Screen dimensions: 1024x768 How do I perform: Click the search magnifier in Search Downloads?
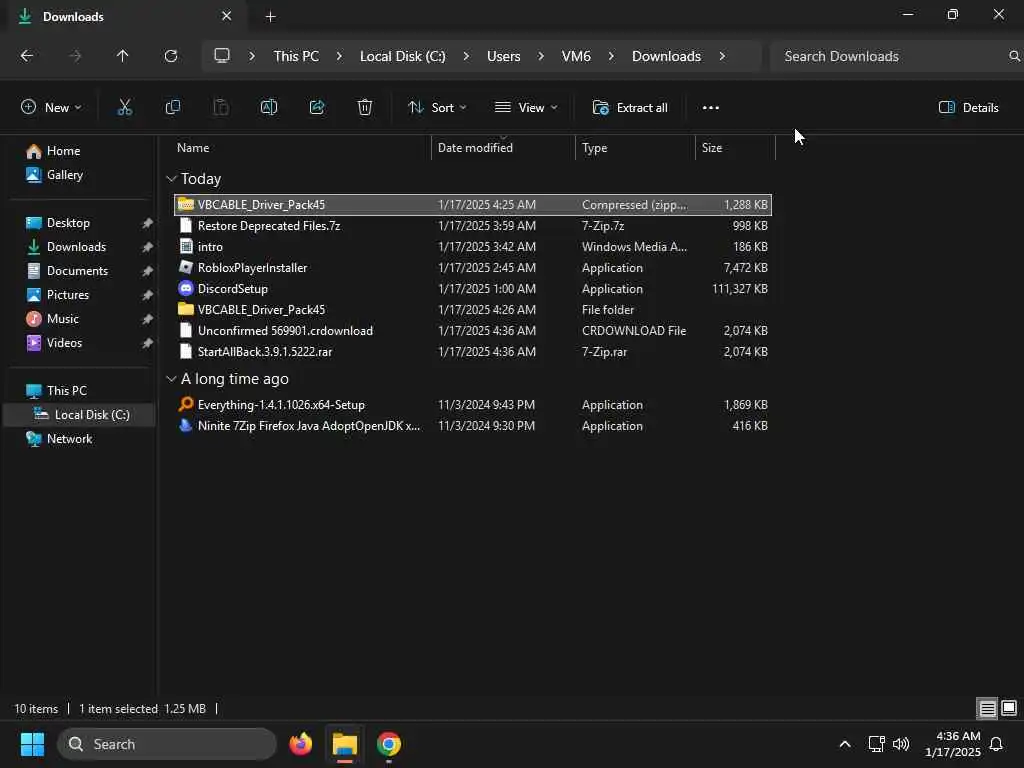[x=1014, y=57]
